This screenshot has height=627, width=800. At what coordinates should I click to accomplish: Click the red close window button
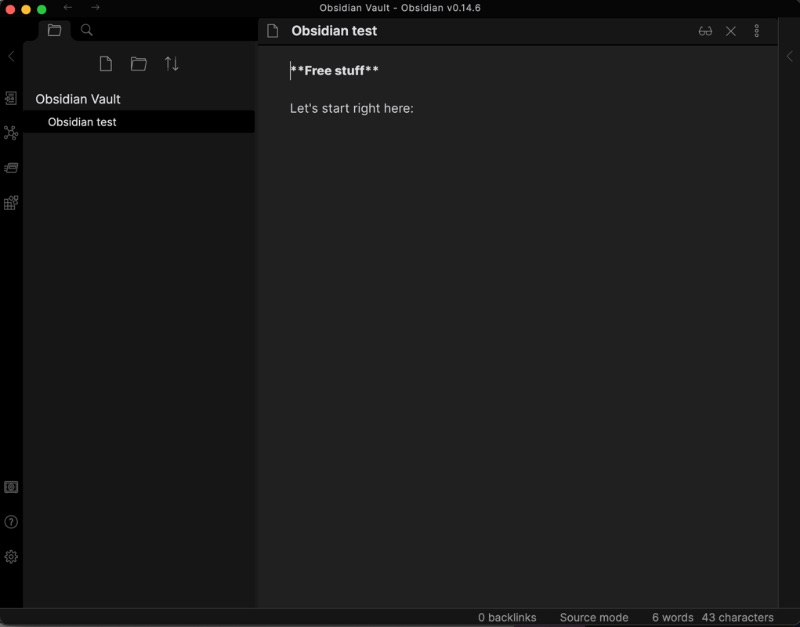click(x=10, y=9)
